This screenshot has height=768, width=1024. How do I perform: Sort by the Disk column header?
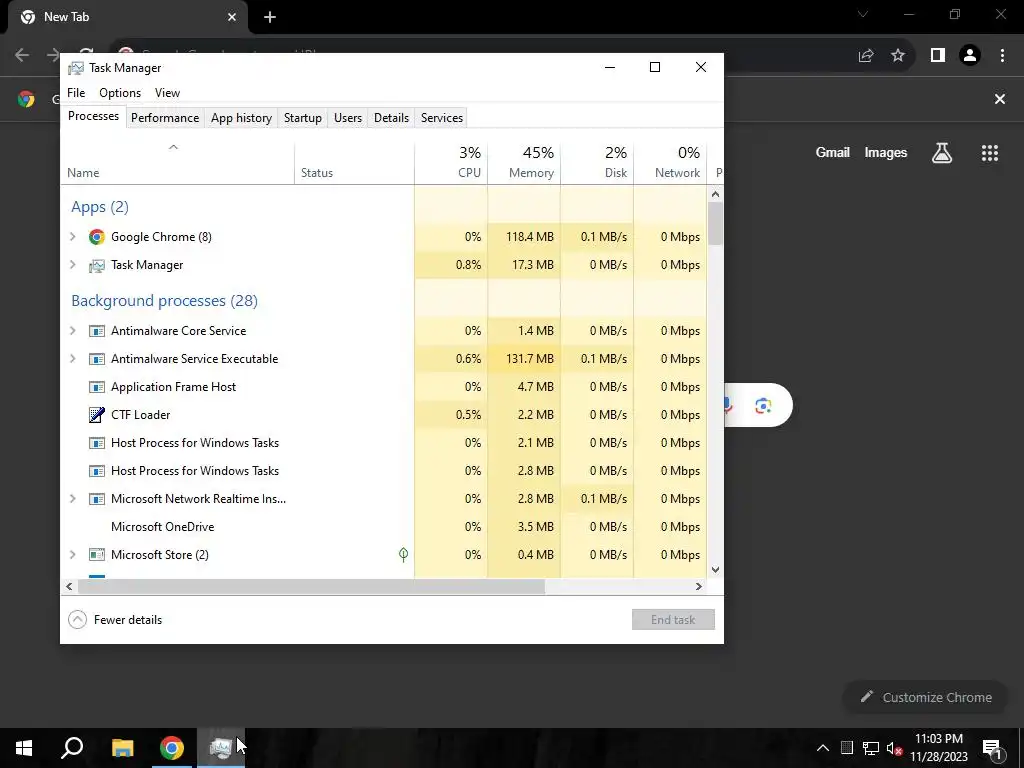(598, 163)
